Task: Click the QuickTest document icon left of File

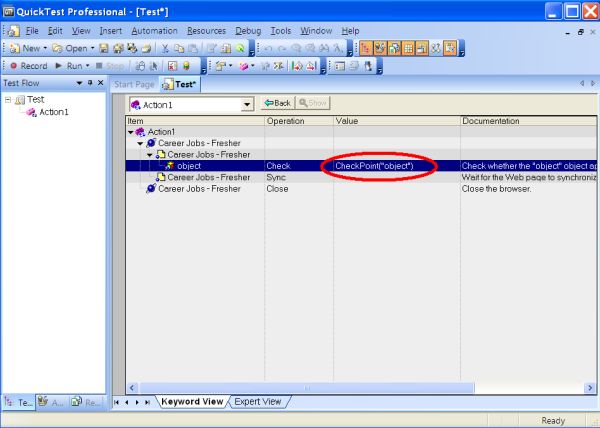Action: 13,31
